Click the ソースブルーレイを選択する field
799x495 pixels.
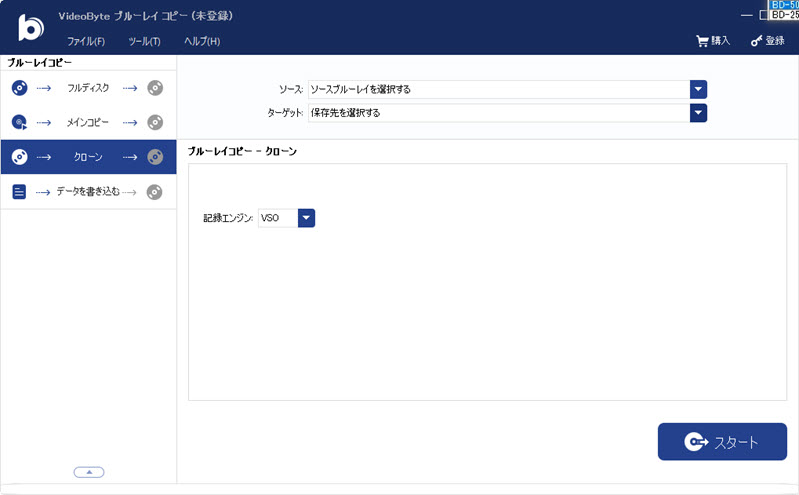[x=499, y=89]
